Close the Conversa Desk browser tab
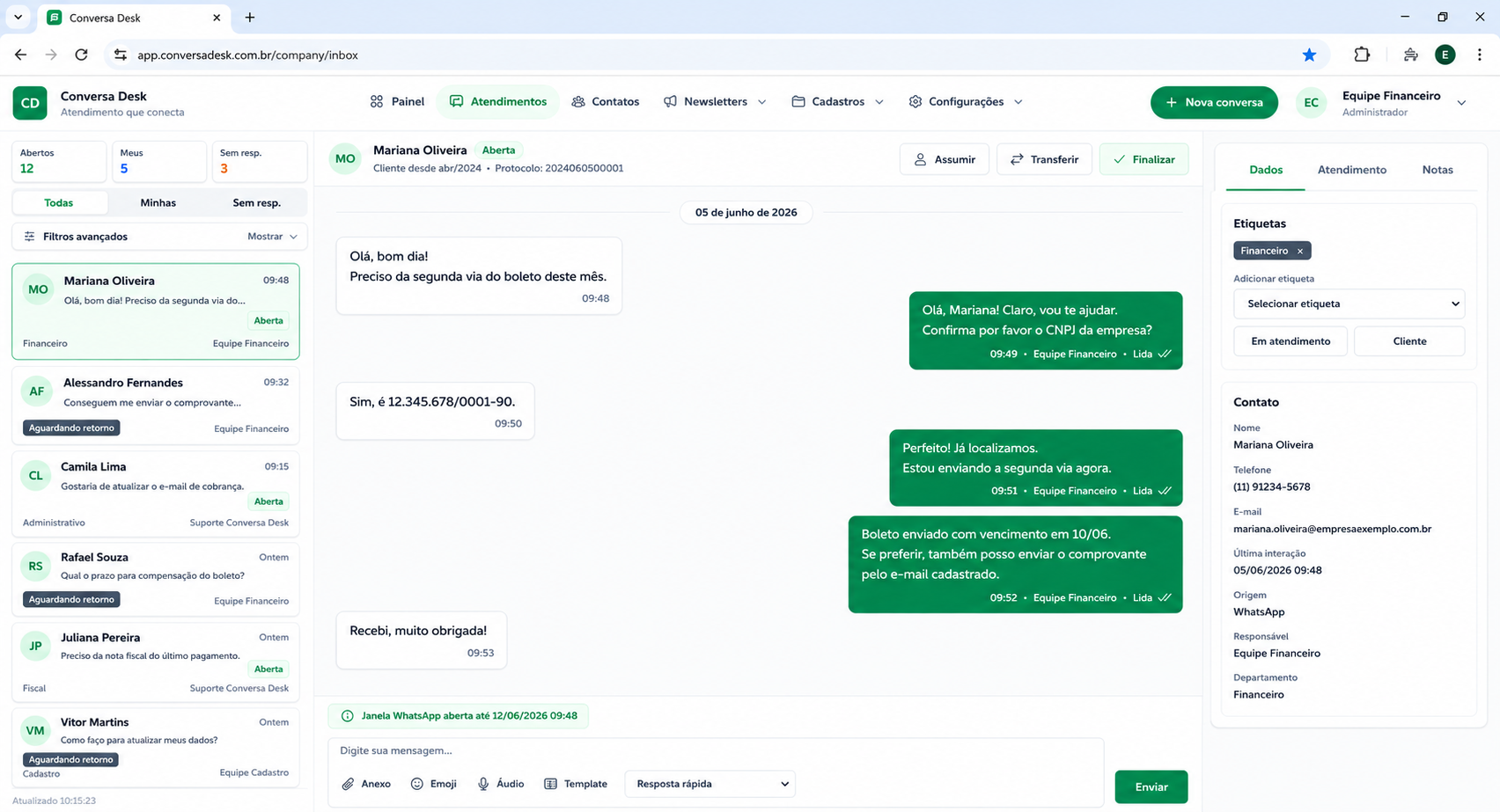 [x=217, y=18]
